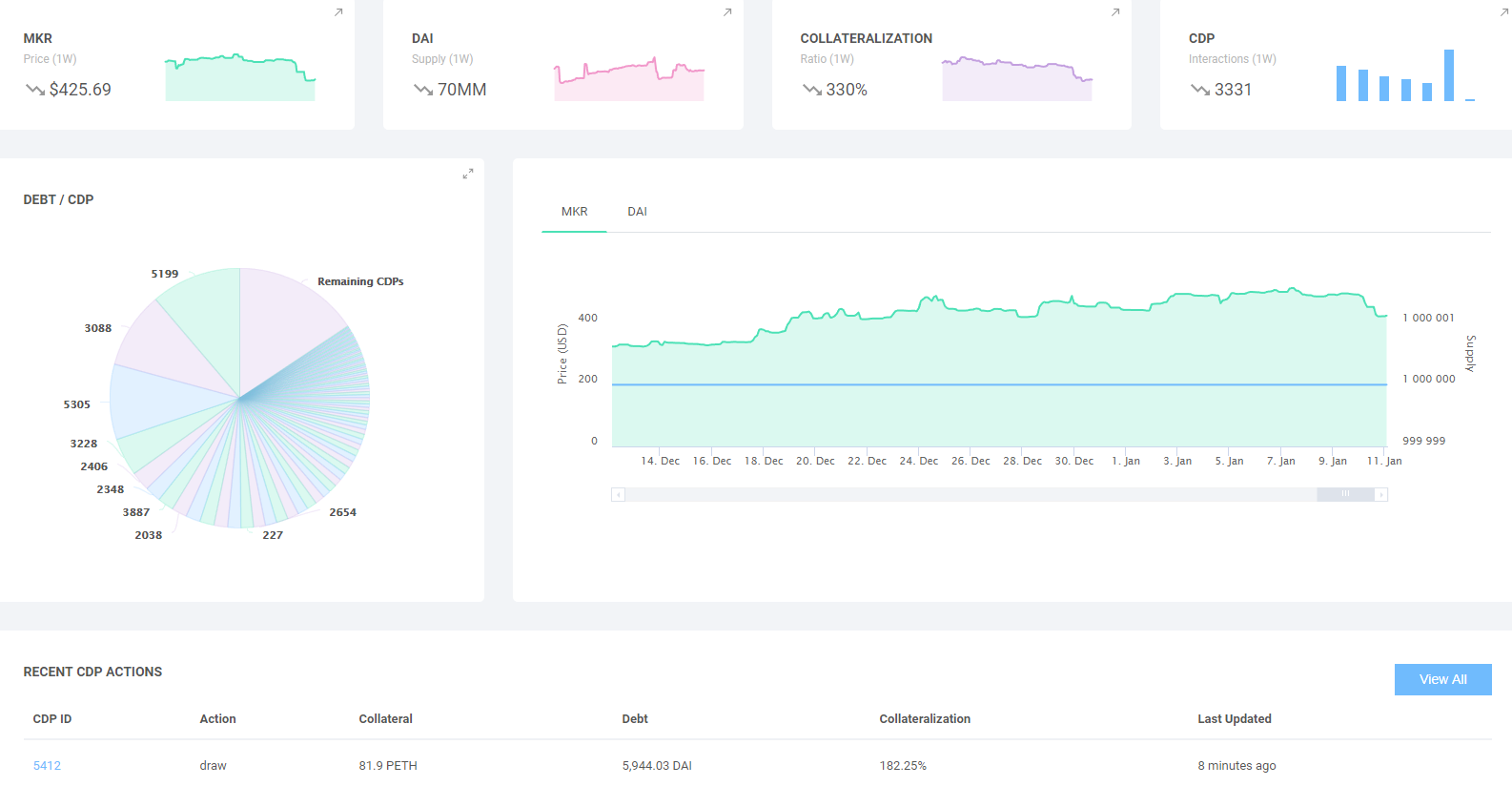Click the '11. Jan' x-axis label
Viewport: 1512px width, 786px height.
coord(1384,461)
